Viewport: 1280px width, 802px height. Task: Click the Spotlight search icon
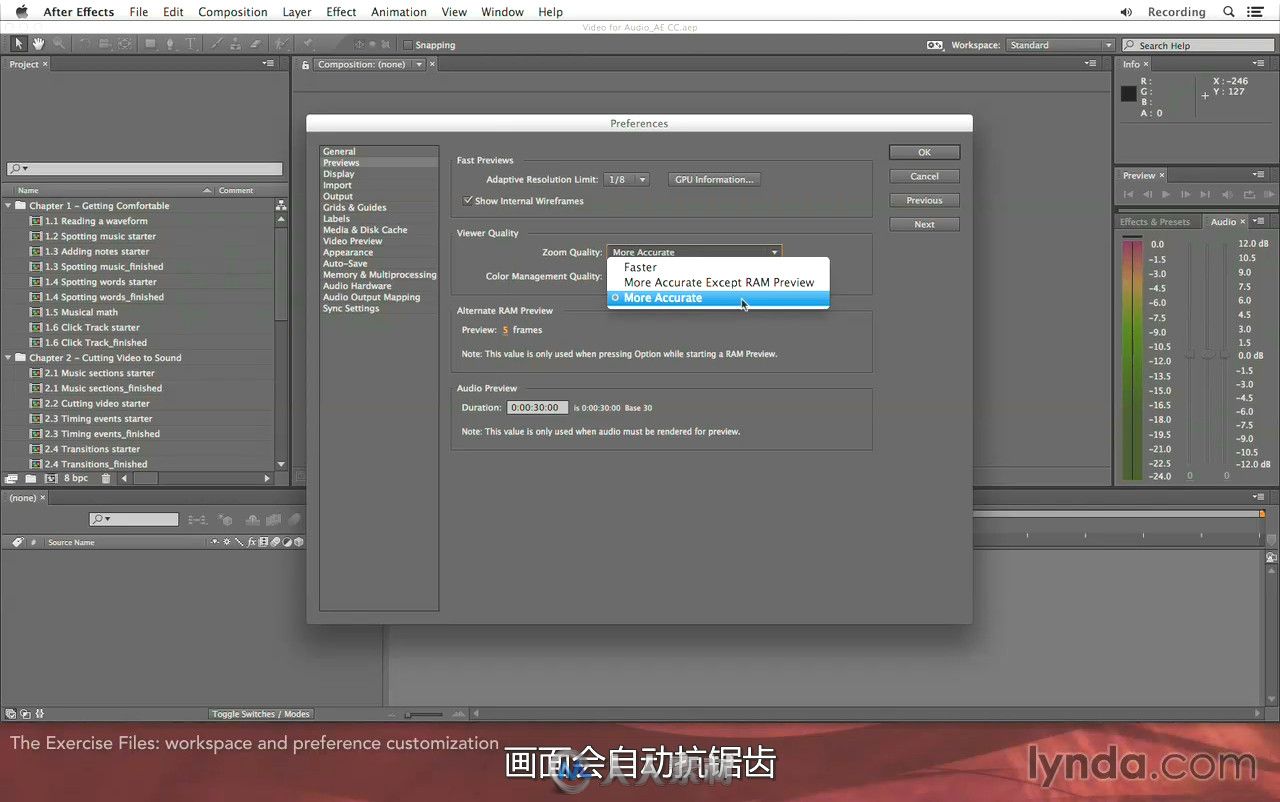[x=1229, y=12]
